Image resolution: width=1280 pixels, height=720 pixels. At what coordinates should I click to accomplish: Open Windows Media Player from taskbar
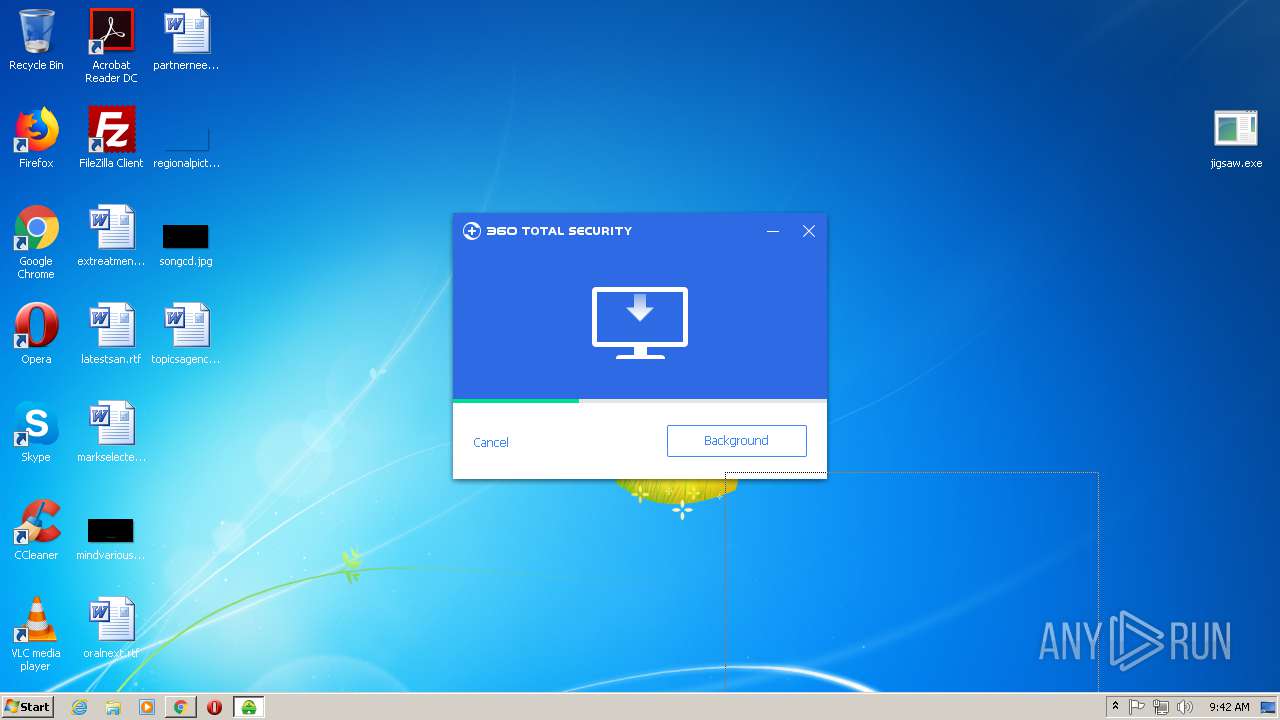(x=147, y=707)
